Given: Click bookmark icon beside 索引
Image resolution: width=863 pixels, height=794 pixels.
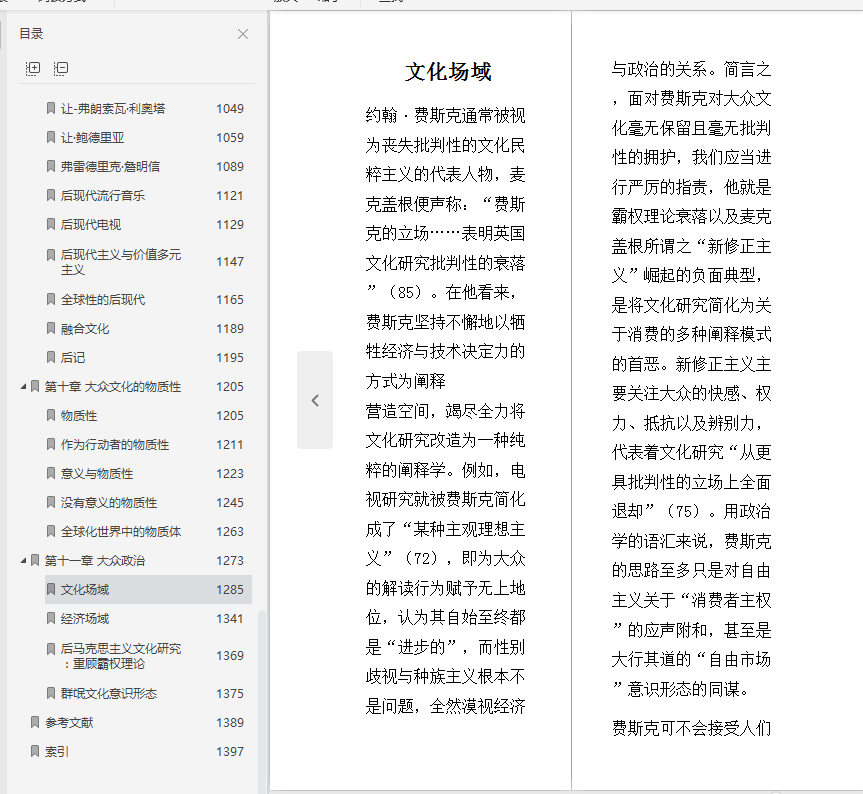Looking at the screenshot, I should pyautogui.click(x=35, y=752).
